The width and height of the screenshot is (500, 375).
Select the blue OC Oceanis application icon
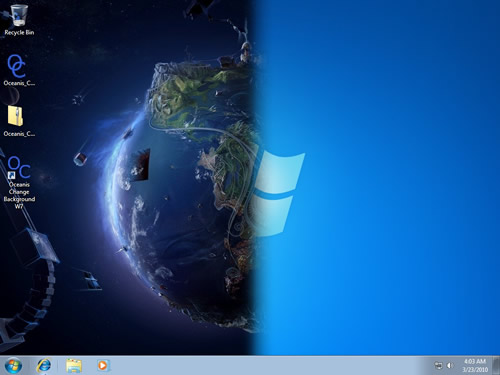point(17,66)
